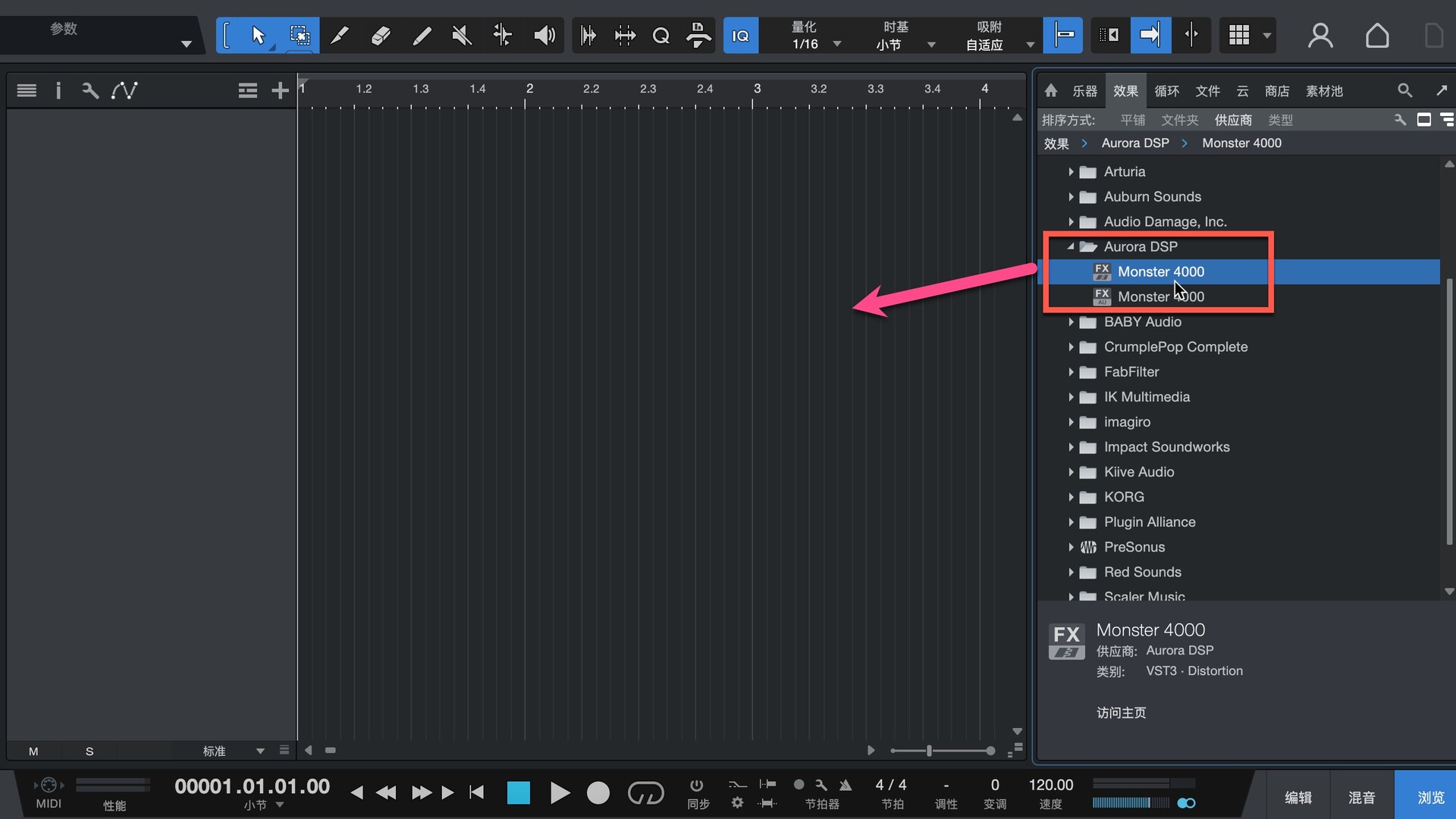Collapse the Aurora DSP folder
Image resolution: width=1456 pixels, height=819 pixels.
click(x=1071, y=246)
